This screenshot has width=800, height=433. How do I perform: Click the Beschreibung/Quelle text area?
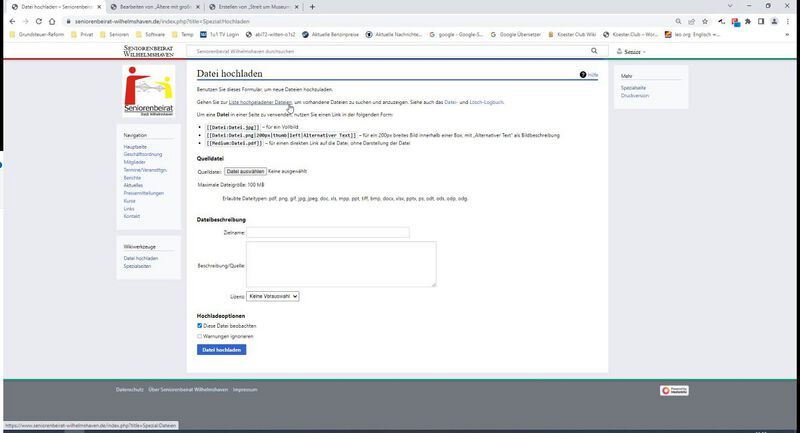pyautogui.click(x=341, y=264)
